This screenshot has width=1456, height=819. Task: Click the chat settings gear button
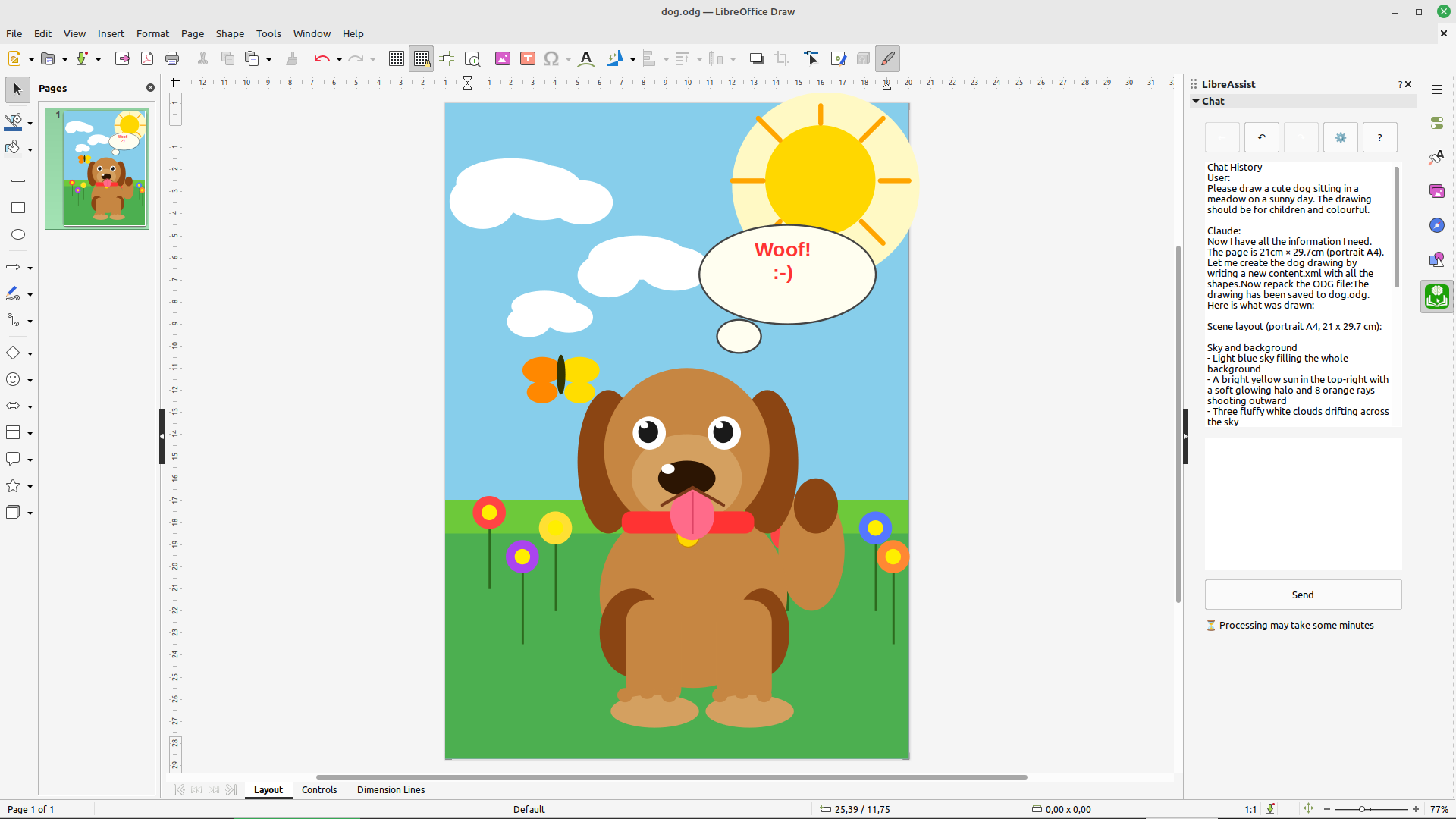pos(1340,137)
